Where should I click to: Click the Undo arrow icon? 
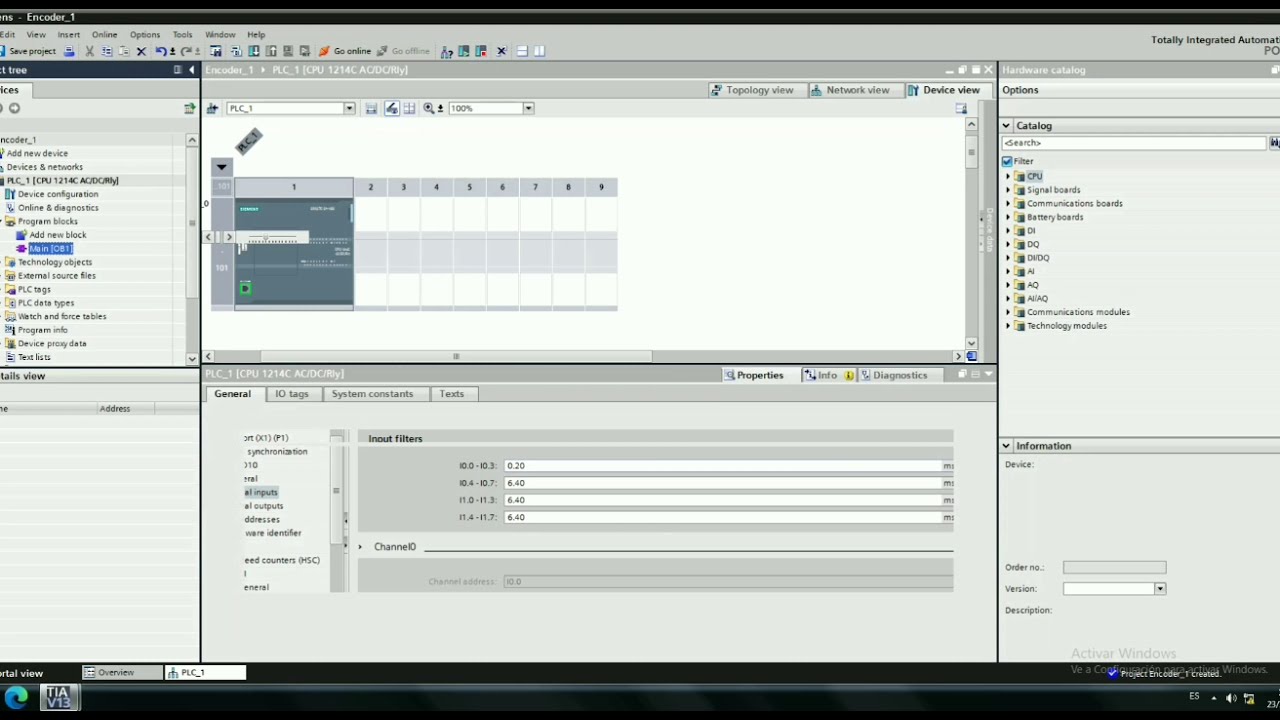pos(161,51)
